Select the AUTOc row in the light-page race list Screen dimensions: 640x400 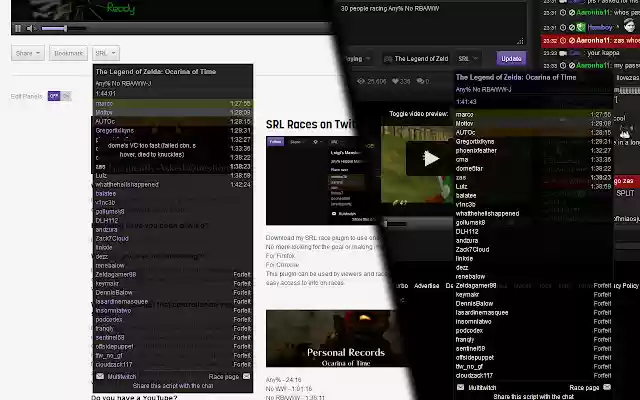pyautogui.click(x=173, y=122)
